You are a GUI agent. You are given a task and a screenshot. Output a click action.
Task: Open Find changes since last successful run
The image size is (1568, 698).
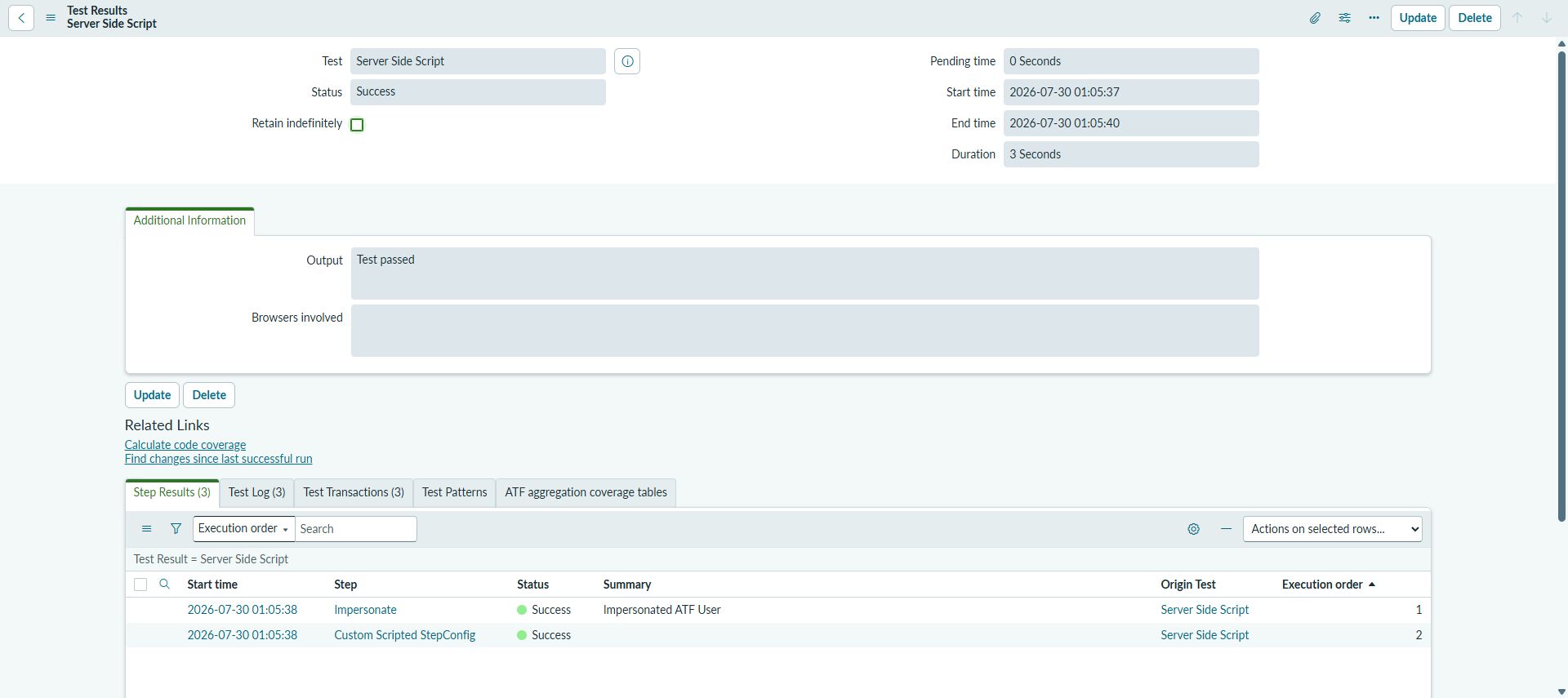pos(218,459)
